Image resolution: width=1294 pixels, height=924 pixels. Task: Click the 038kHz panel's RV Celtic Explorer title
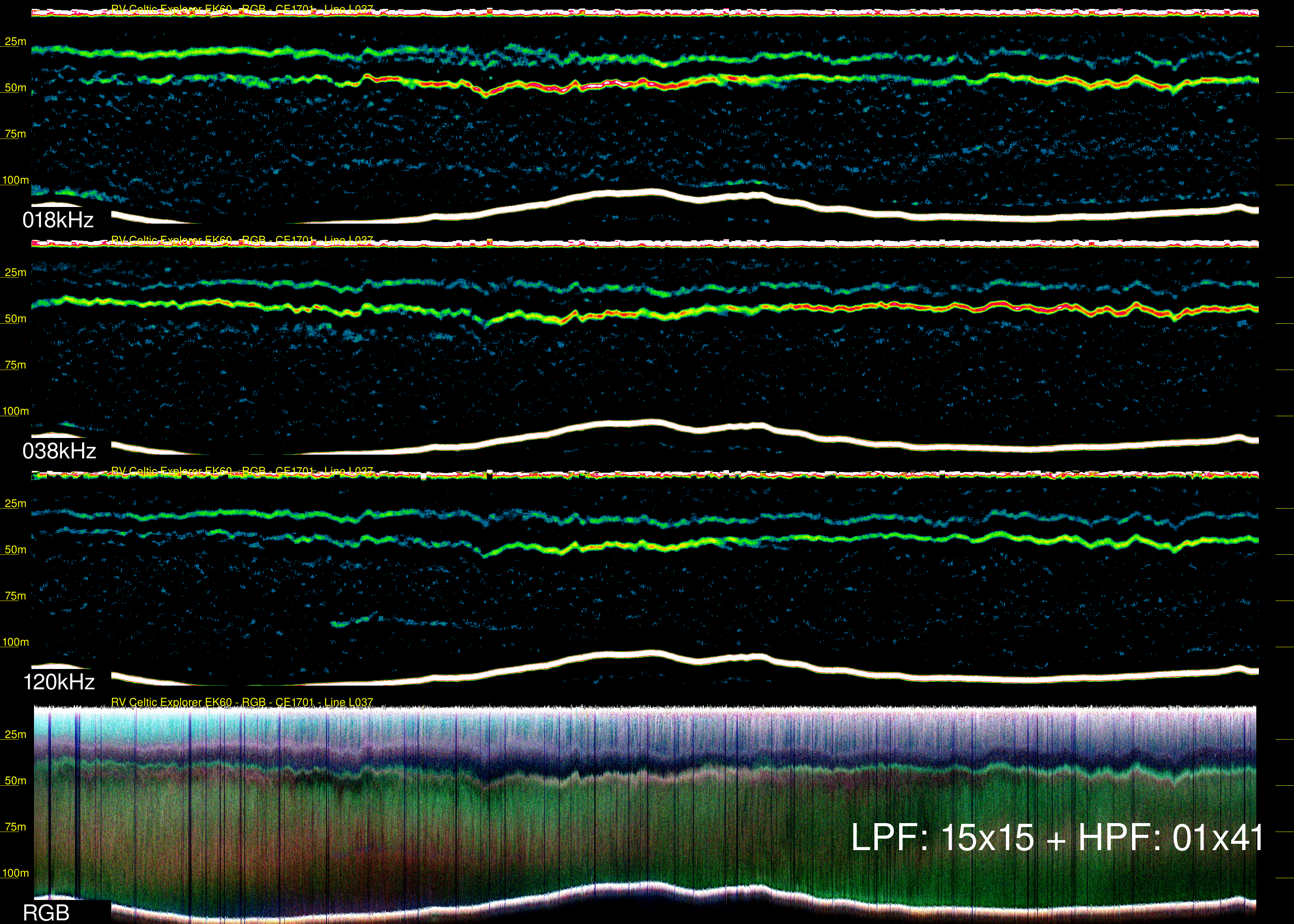242,240
